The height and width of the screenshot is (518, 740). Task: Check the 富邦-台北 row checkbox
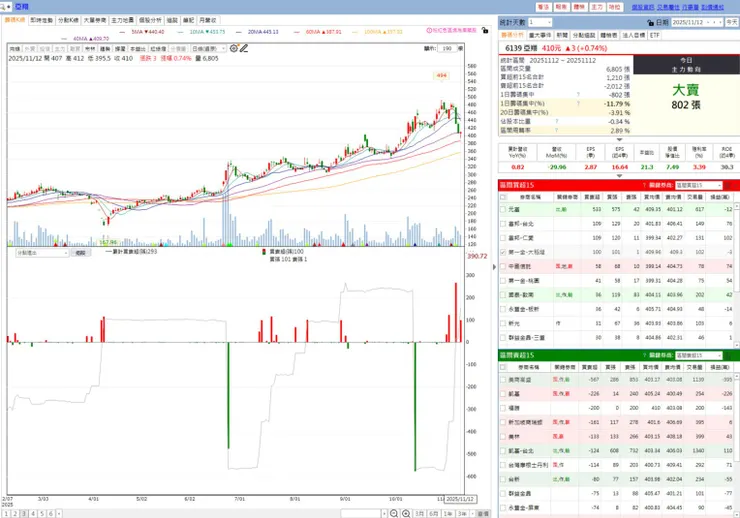click(x=503, y=224)
